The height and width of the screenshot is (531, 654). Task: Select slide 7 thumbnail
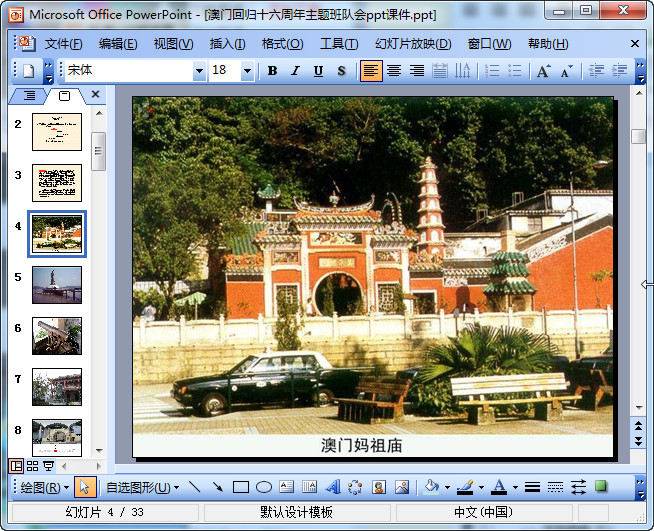[x=57, y=387]
